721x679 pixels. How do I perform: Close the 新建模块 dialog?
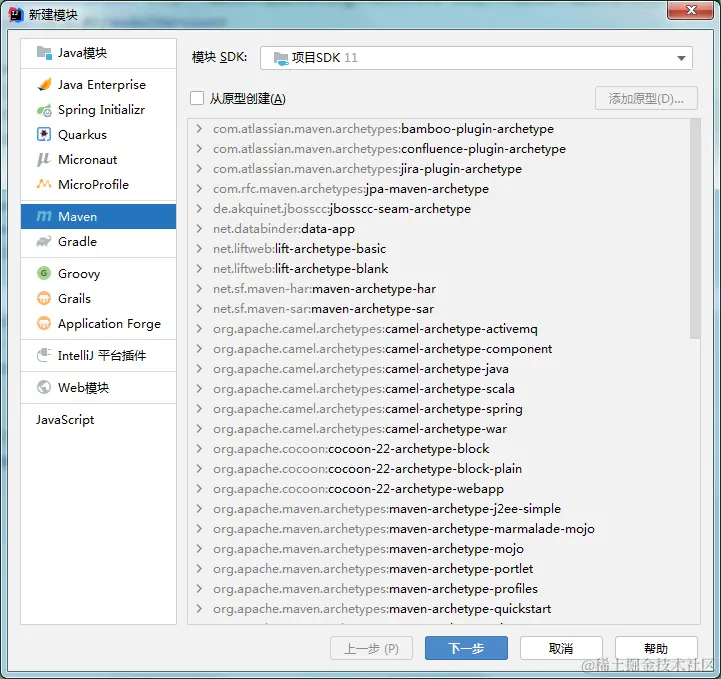690,10
